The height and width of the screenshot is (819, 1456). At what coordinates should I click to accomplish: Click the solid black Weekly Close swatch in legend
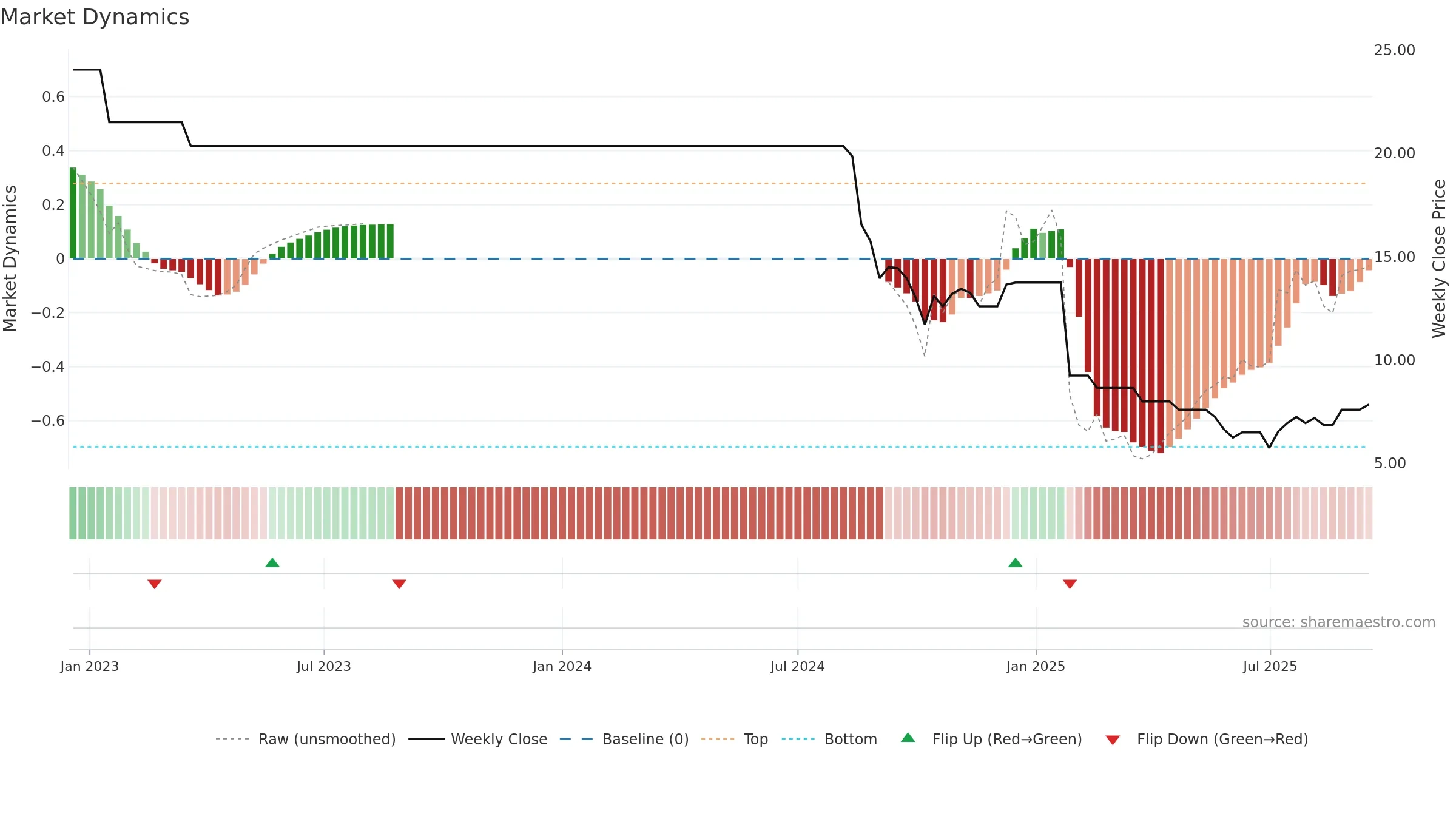(426, 739)
